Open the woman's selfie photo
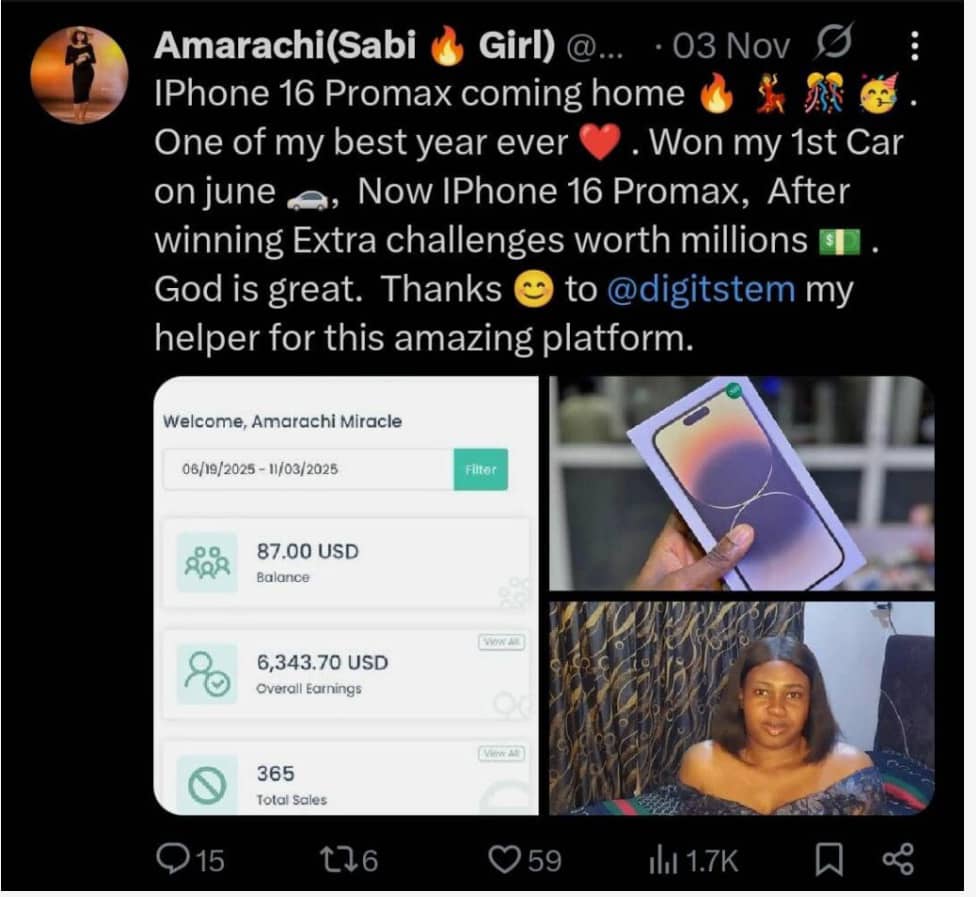976x897 pixels. point(741,708)
